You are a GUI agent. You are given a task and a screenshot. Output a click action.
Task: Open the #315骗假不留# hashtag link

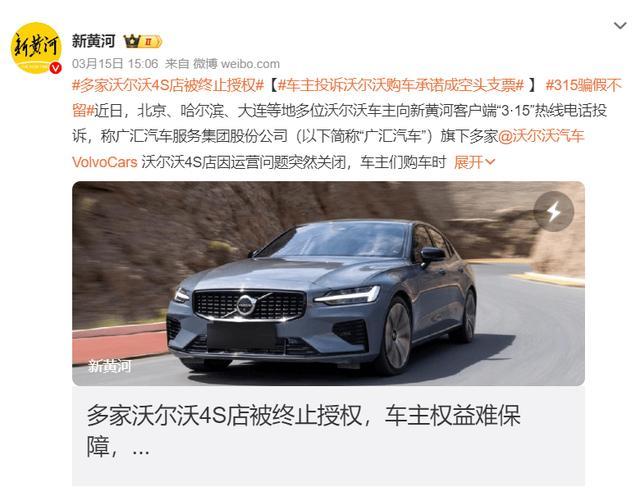584,85
